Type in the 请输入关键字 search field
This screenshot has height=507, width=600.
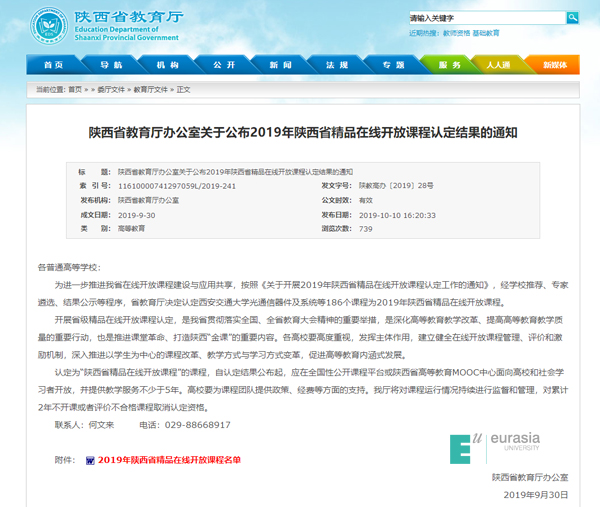[x=485, y=18]
